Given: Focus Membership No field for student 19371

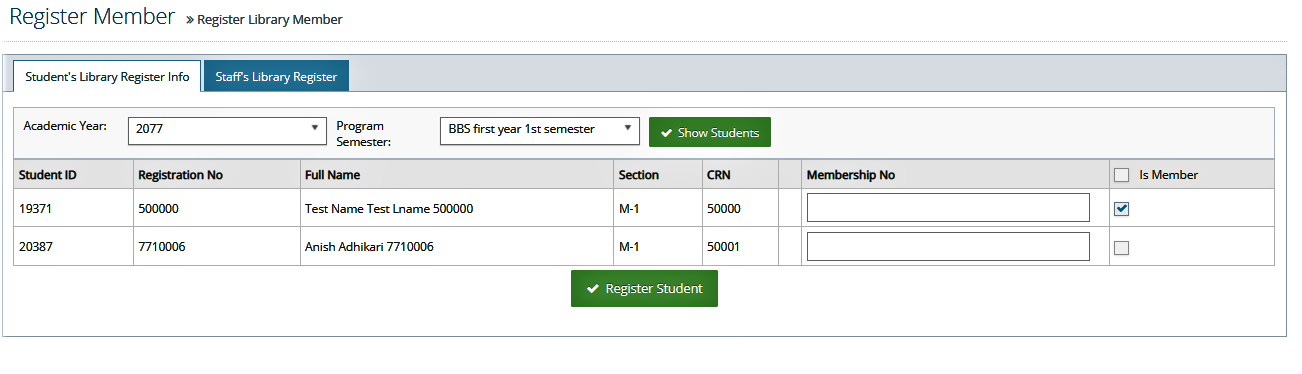Looking at the screenshot, I should coord(948,208).
